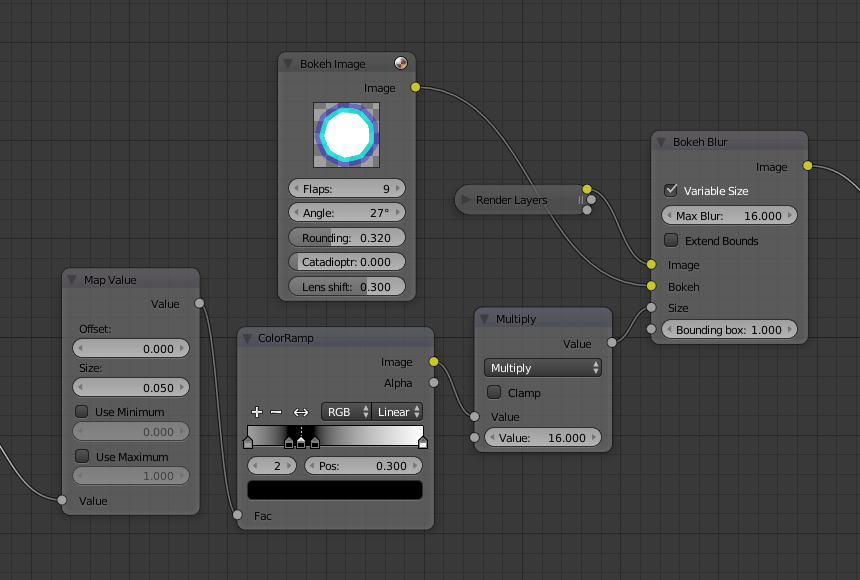Click the Flaps value field
Image resolution: width=860 pixels, height=580 pixels.
coord(347,189)
